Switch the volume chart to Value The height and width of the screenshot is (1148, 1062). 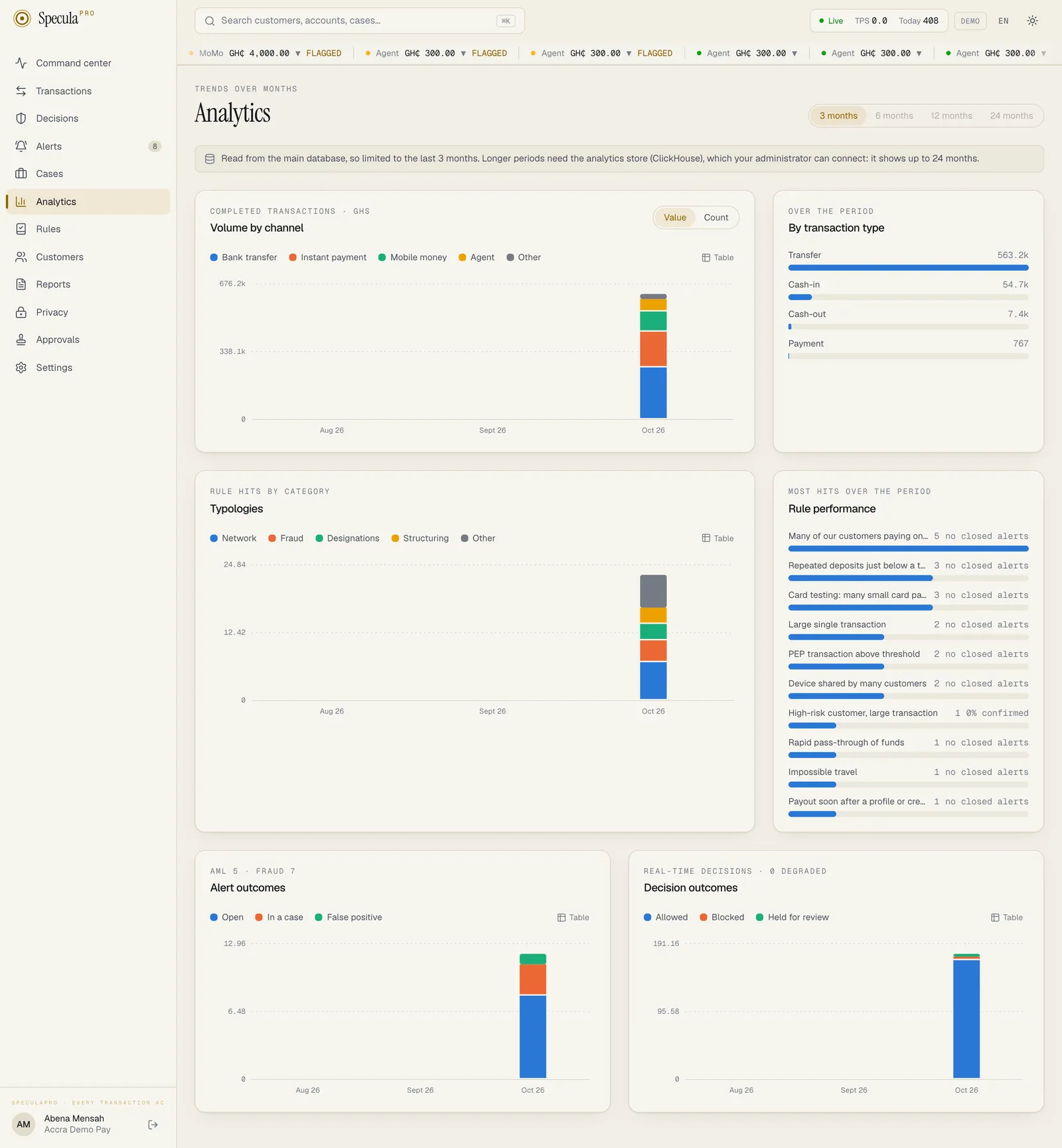click(x=674, y=218)
